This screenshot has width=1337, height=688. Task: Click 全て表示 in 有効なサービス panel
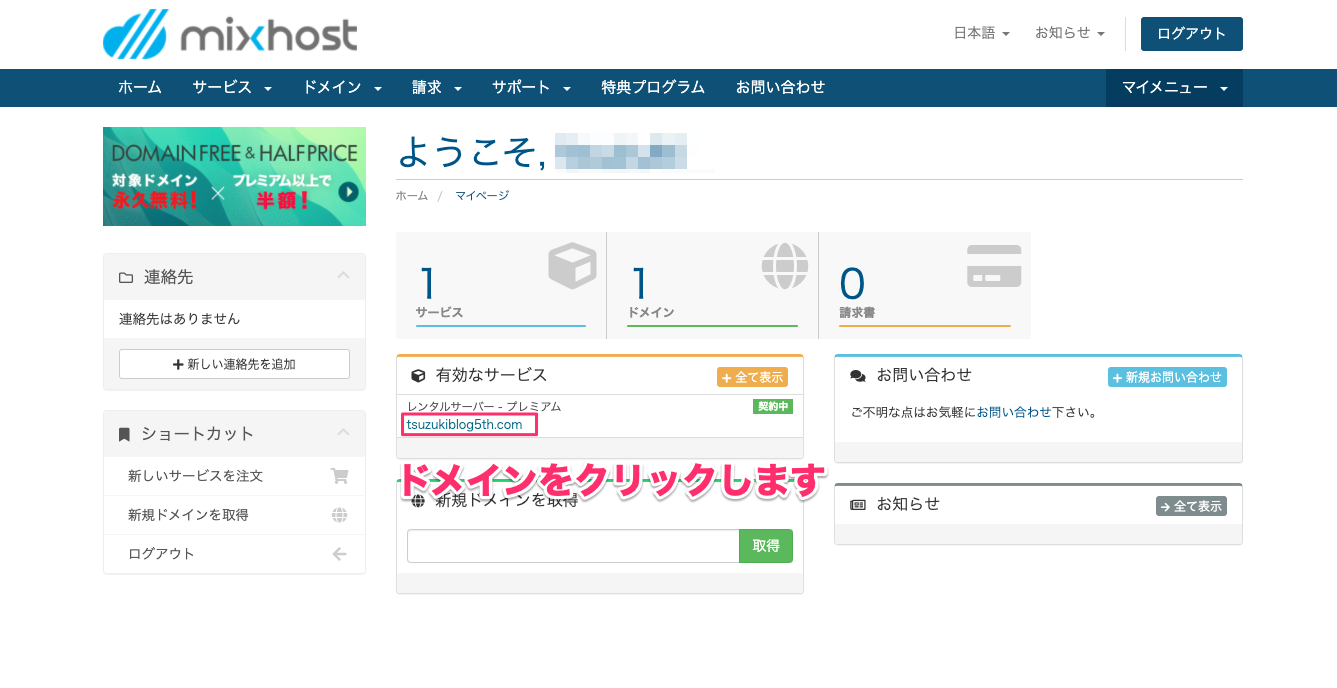click(752, 377)
